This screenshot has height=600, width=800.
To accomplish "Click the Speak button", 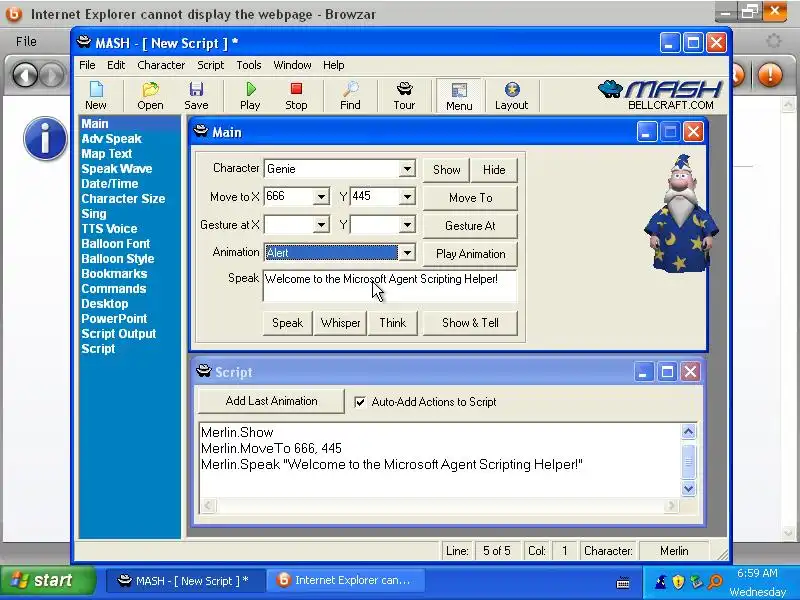I will 288,323.
